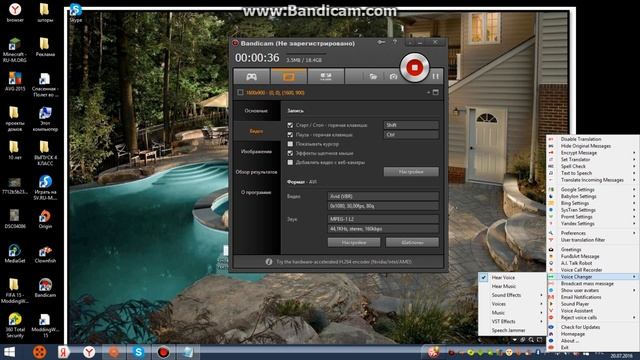Toggle Pause hotkey checkbox
This screenshot has height=360, width=640.
(290, 134)
